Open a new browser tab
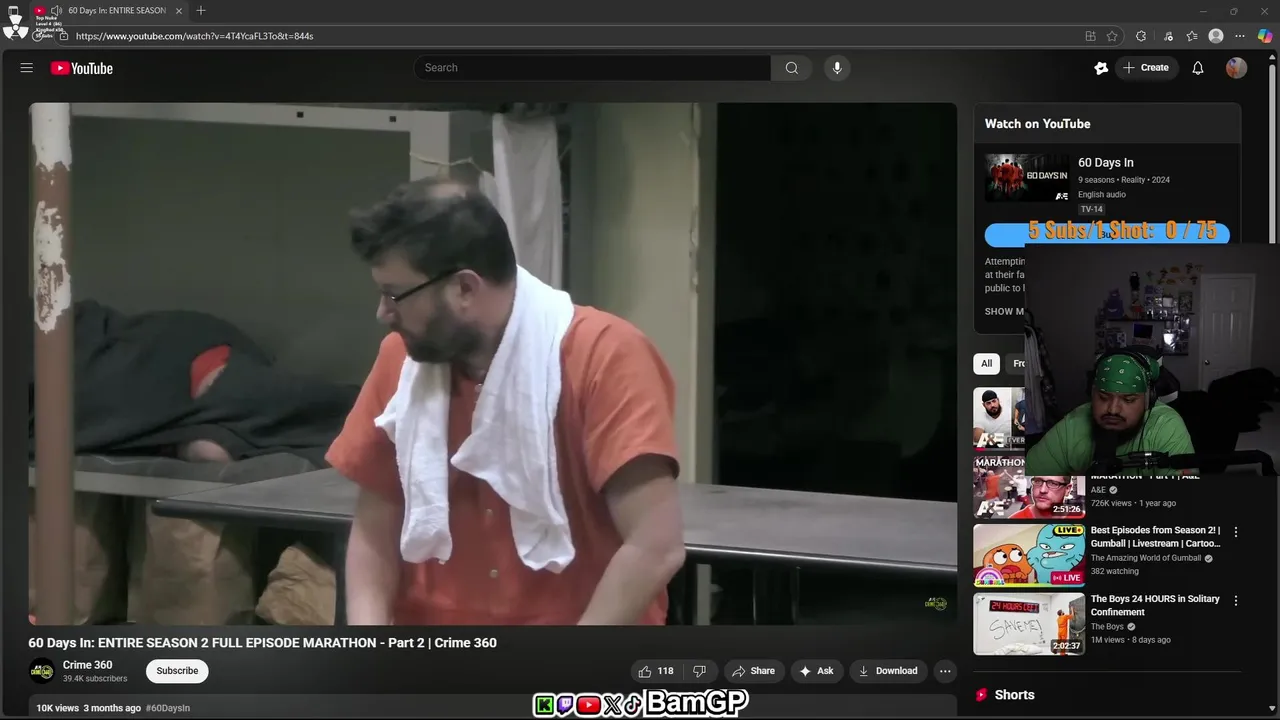Viewport: 1280px width, 720px height. click(201, 11)
